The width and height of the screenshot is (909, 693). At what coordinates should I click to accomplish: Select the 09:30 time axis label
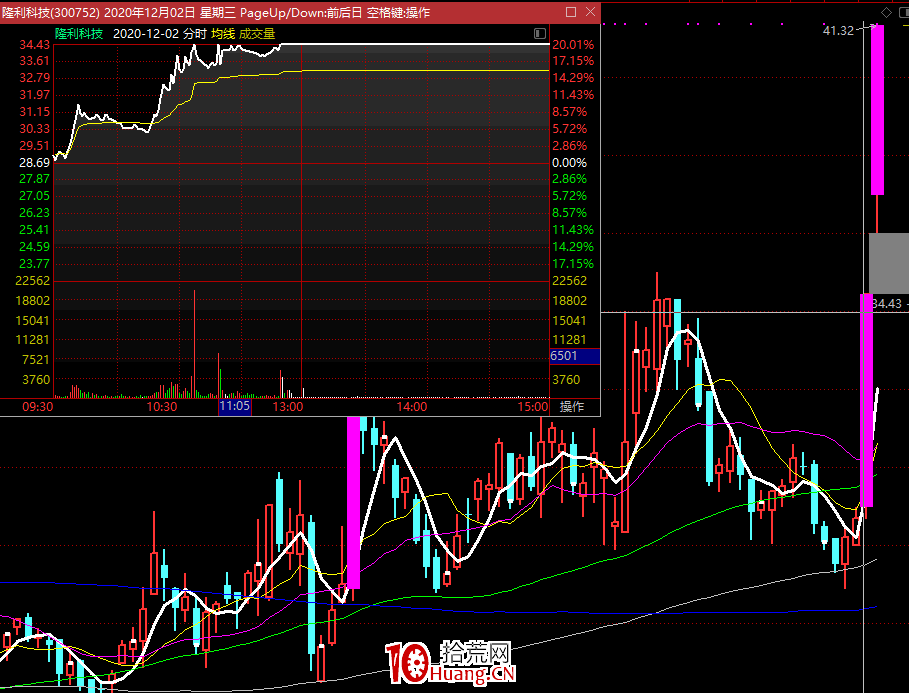pos(38,407)
